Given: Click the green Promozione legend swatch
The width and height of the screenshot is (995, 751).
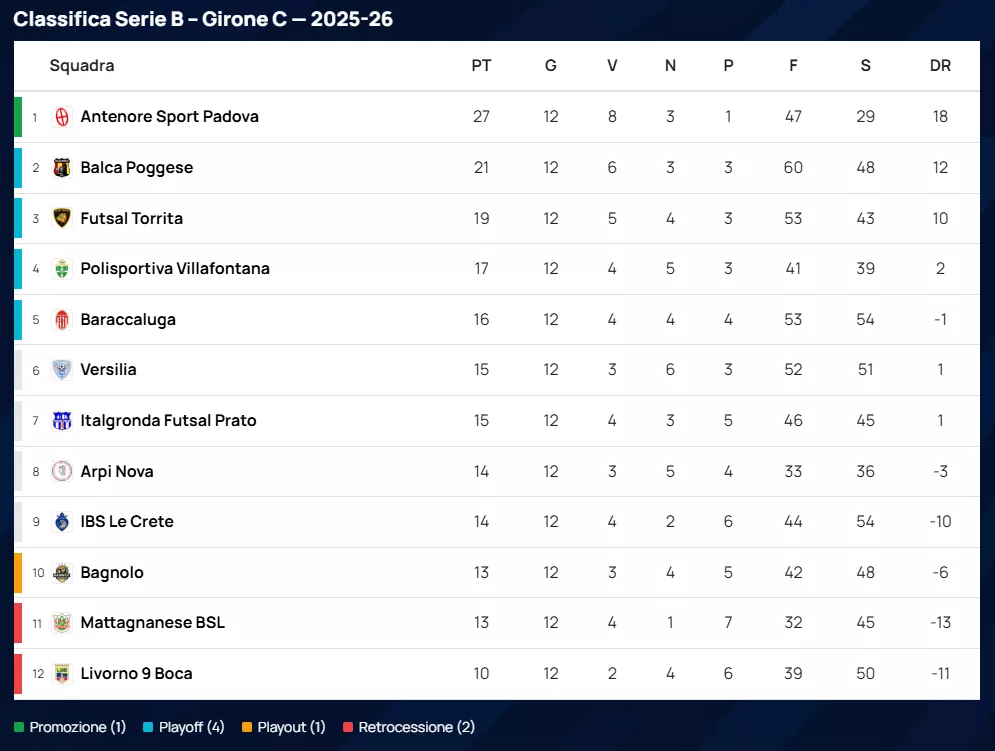Looking at the screenshot, I should (19, 728).
